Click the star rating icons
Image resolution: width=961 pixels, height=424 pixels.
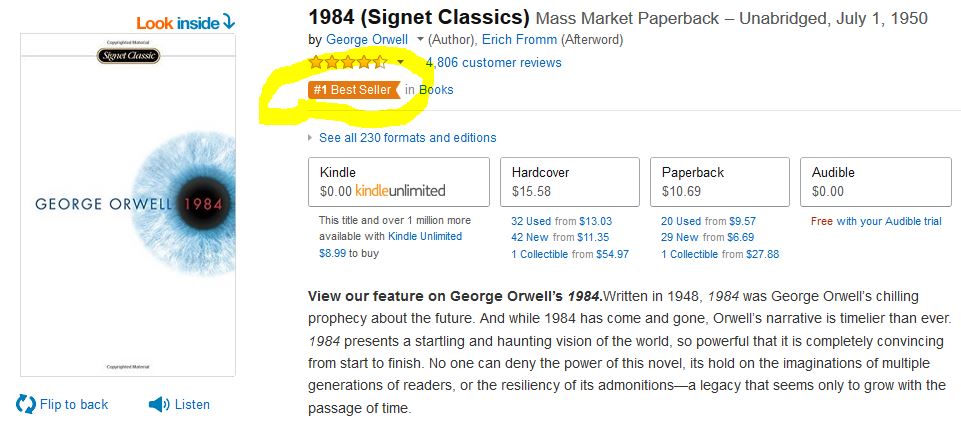(348, 62)
